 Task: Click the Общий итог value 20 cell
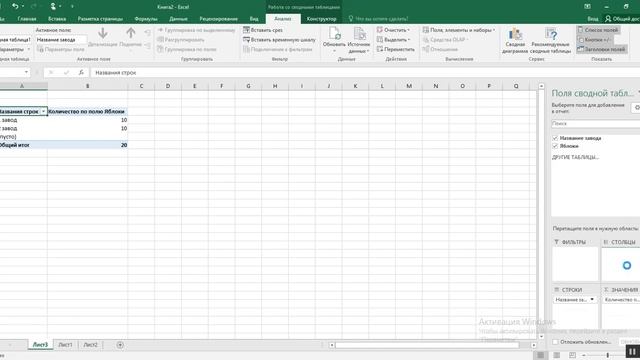point(87,145)
